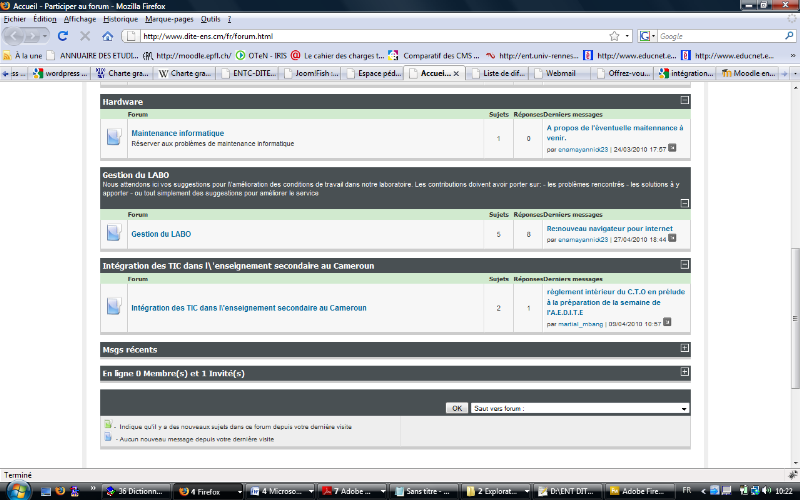Open the Fichier menu
Image resolution: width=800 pixels, height=500 pixels.
[x=15, y=19]
